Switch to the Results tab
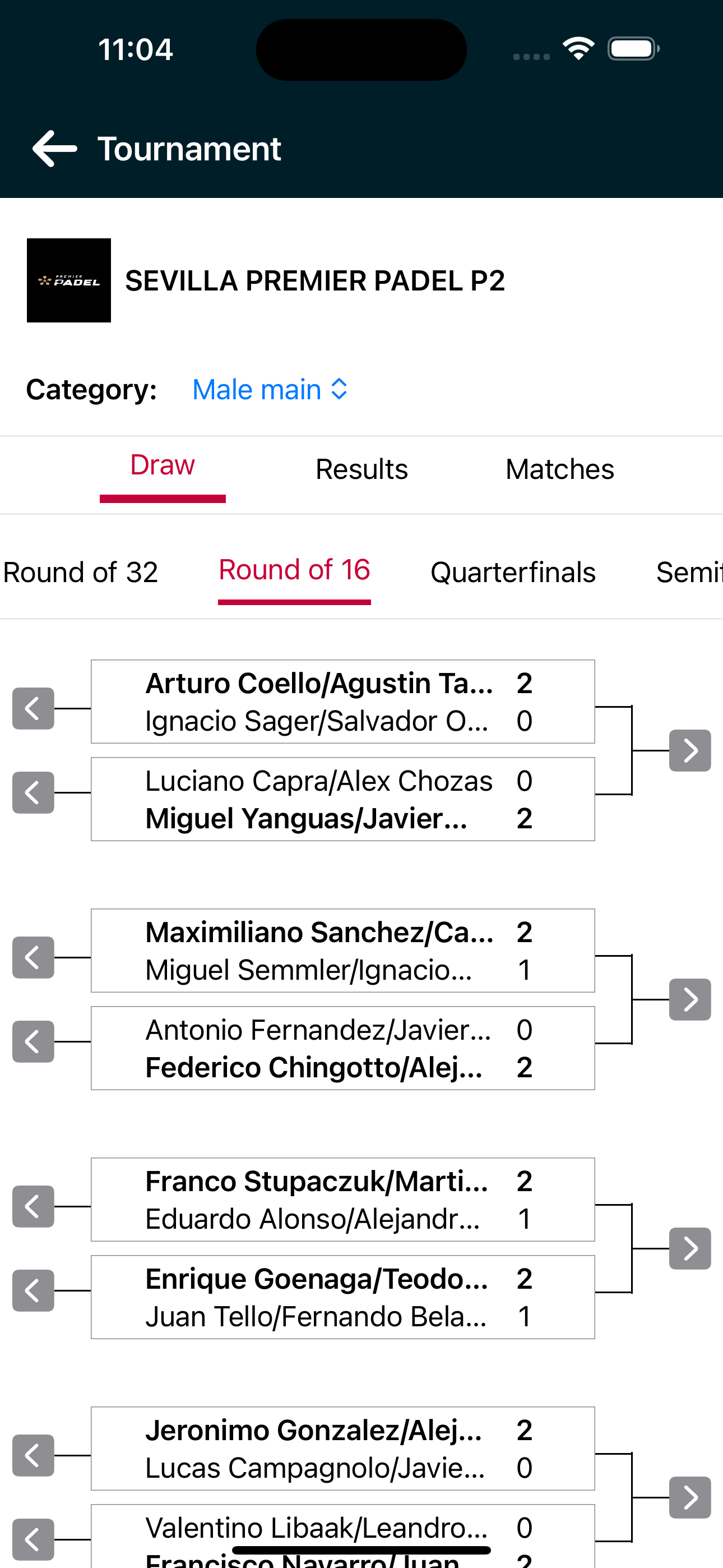The image size is (723, 1568). pos(361,469)
